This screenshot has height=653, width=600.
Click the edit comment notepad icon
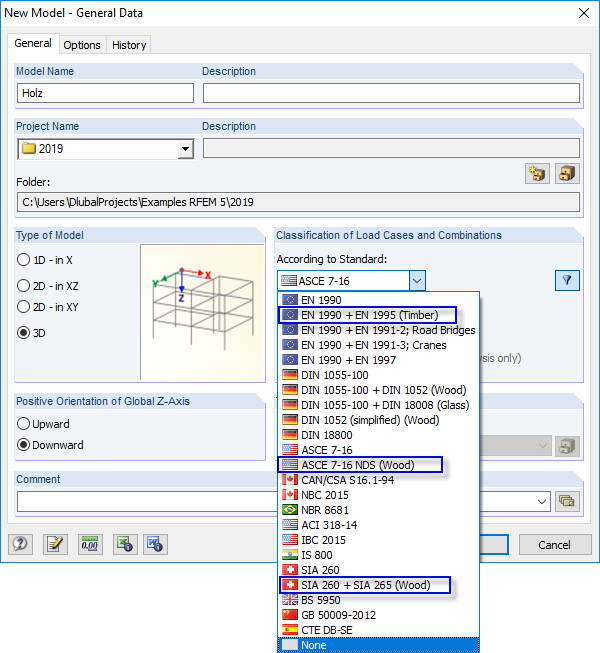[x=55, y=544]
